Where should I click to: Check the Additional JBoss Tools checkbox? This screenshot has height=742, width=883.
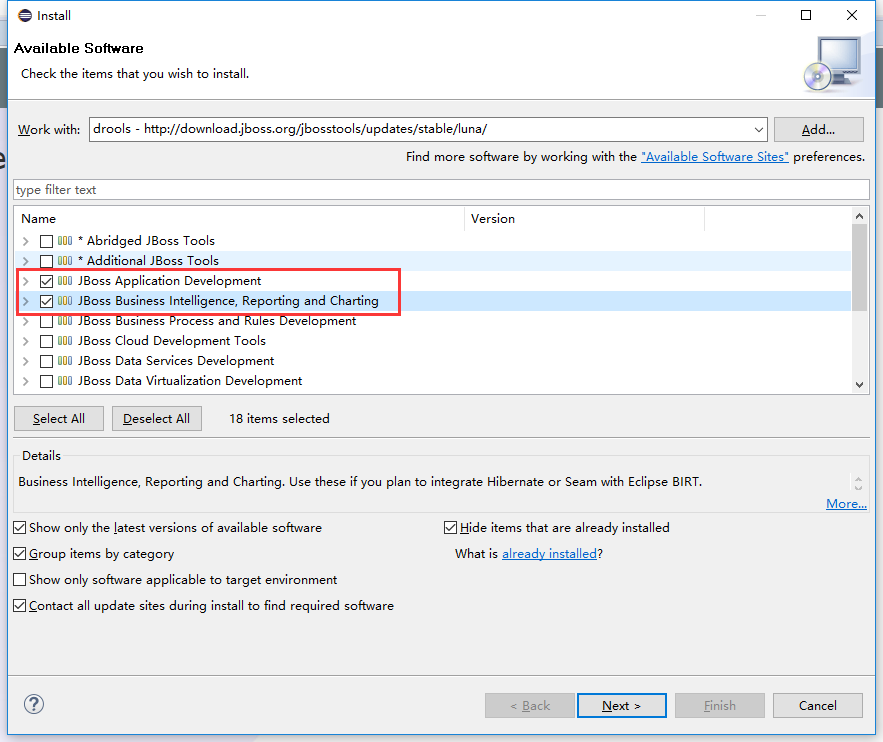[47, 261]
